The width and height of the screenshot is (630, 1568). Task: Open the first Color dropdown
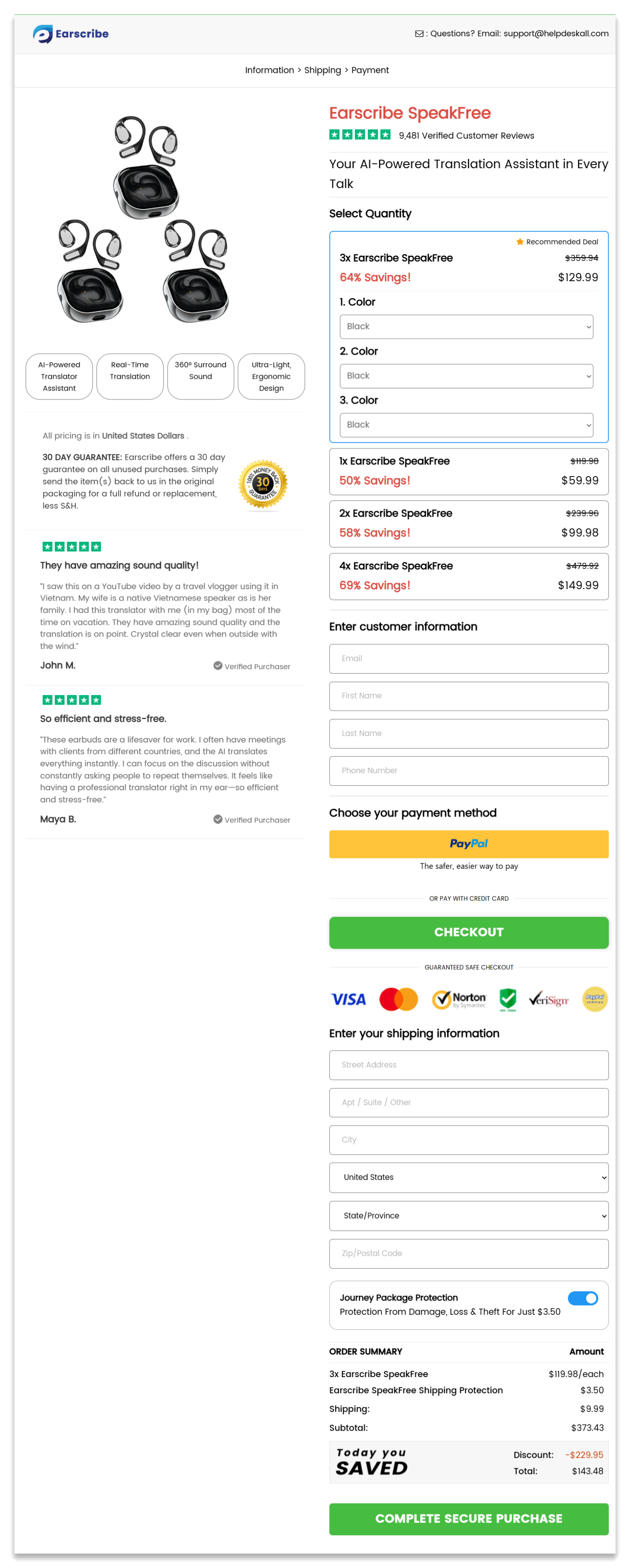[467, 326]
